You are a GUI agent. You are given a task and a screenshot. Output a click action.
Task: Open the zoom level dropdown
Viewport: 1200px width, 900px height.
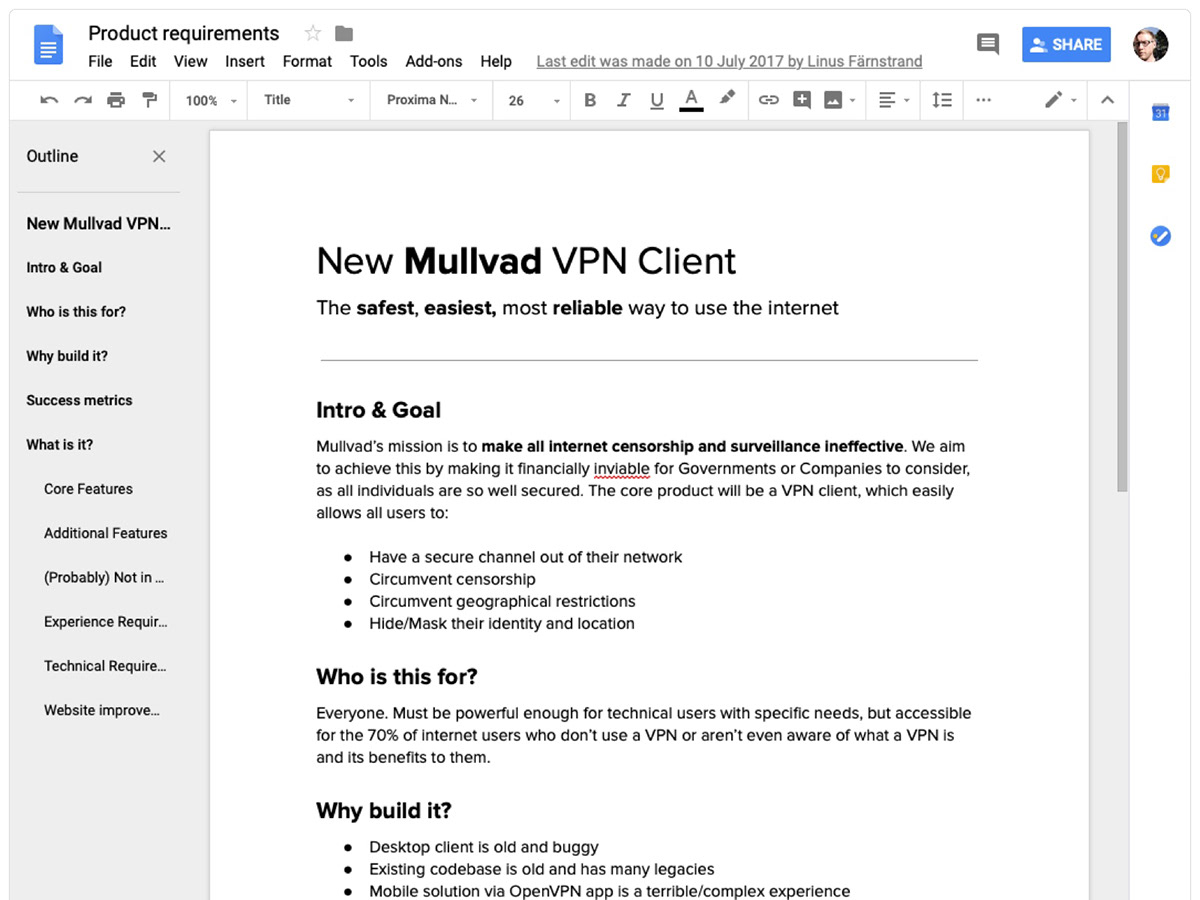pos(211,100)
